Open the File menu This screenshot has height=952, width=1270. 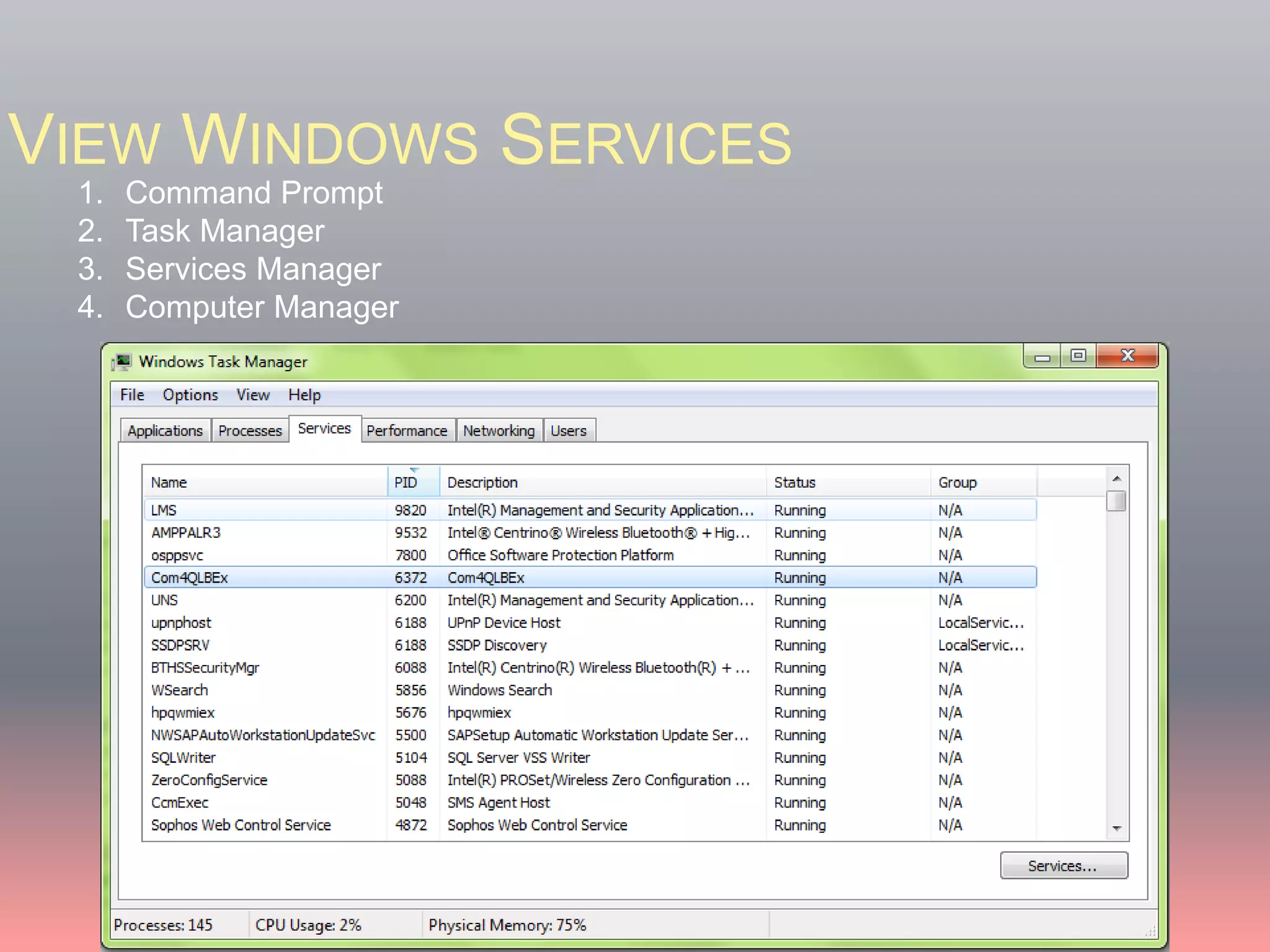point(132,395)
